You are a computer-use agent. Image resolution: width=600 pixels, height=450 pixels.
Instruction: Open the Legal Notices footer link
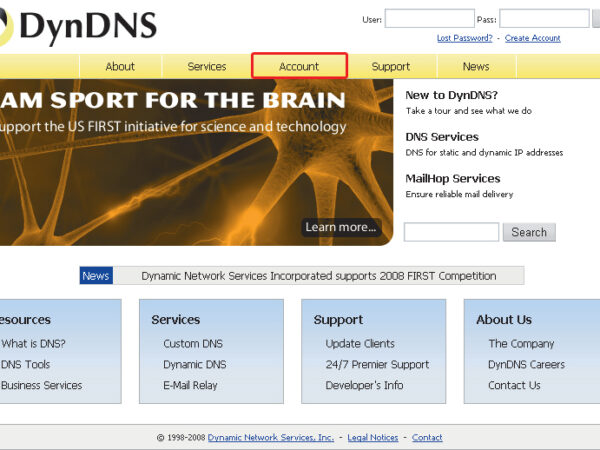pyautogui.click(x=372, y=438)
